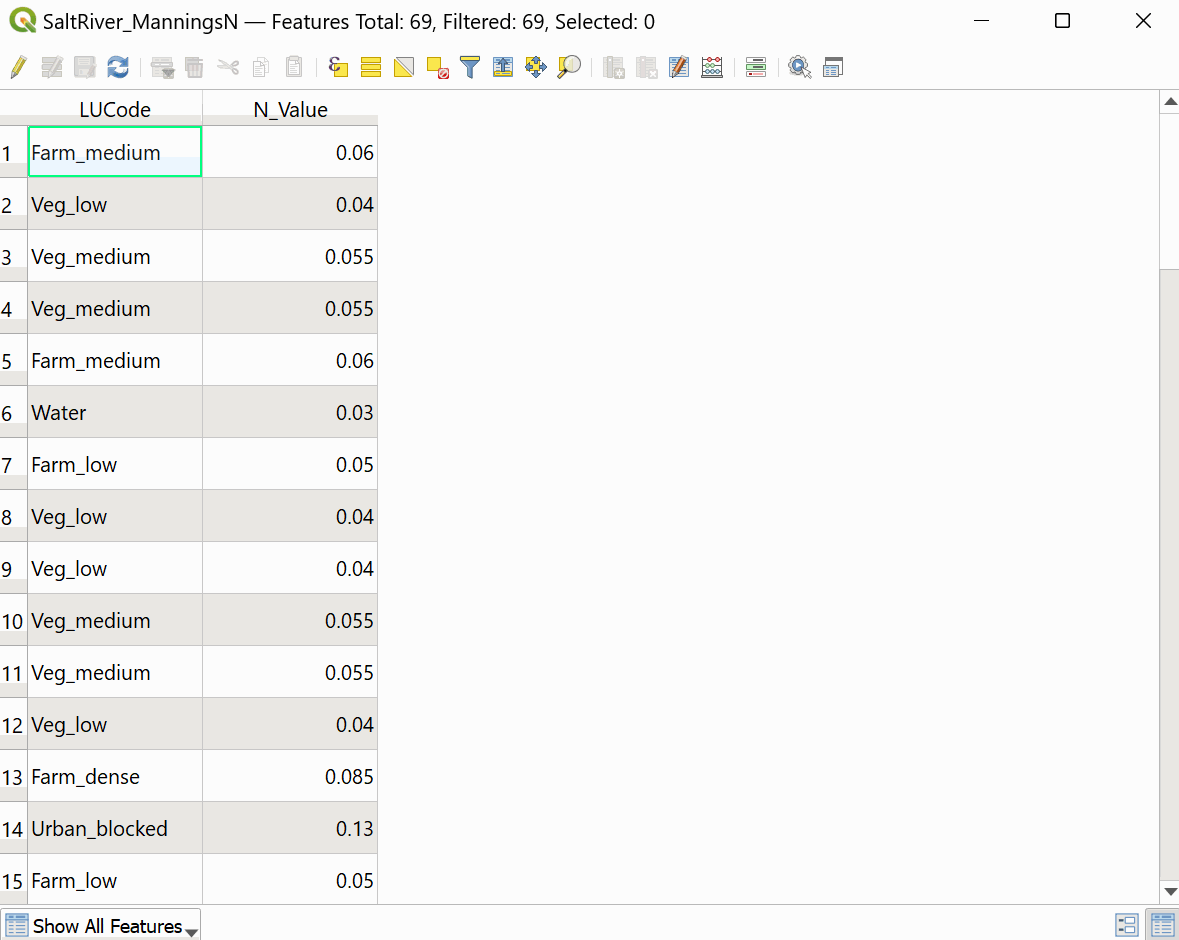
Task: Open conditional formatting panel
Action: point(756,67)
